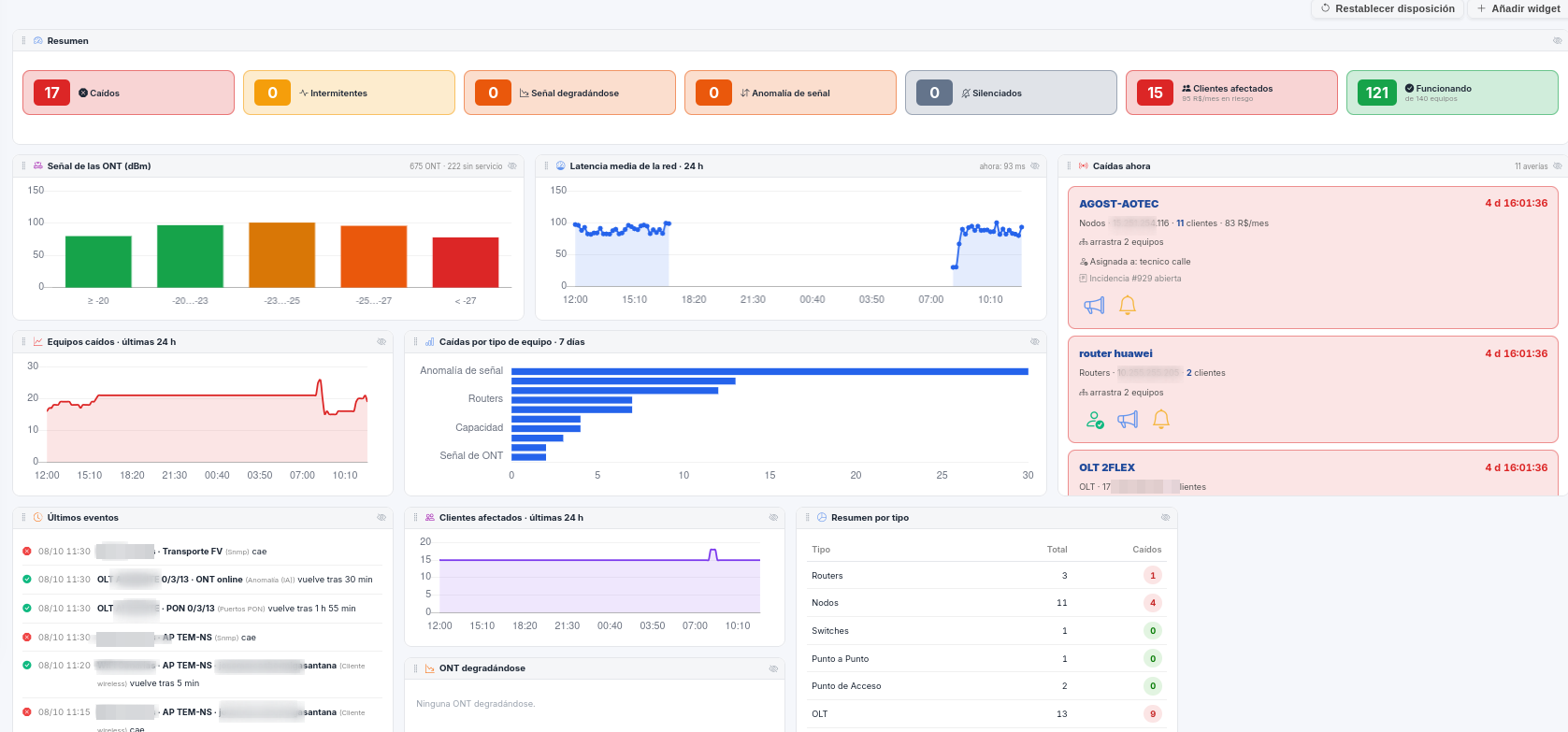This screenshot has width=1568, height=732.
Task: Click drag handle of ONT degradándose widget
Action: [415, 668]
